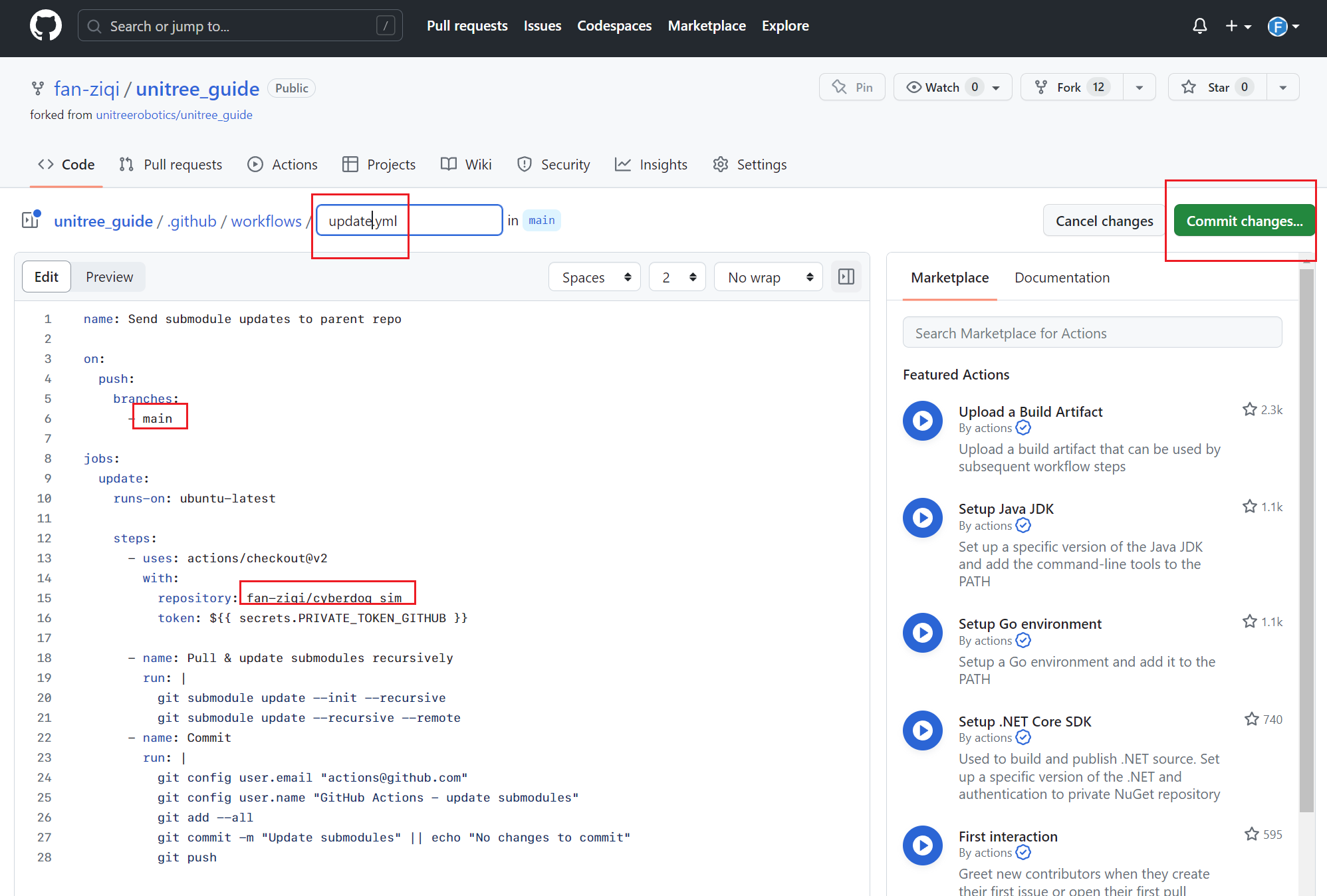Click .github breadcrumb link

(191, 221)
